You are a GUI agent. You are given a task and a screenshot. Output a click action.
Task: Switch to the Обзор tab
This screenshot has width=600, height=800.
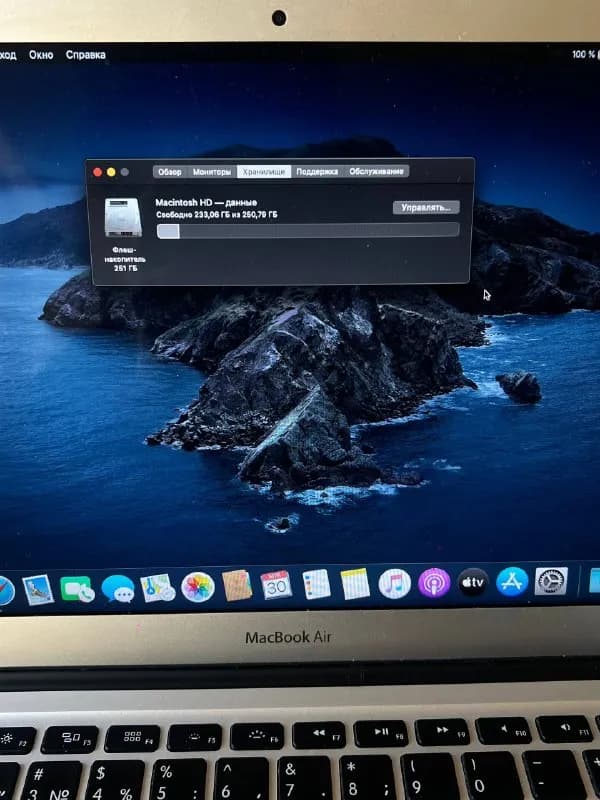click(169, 172)
